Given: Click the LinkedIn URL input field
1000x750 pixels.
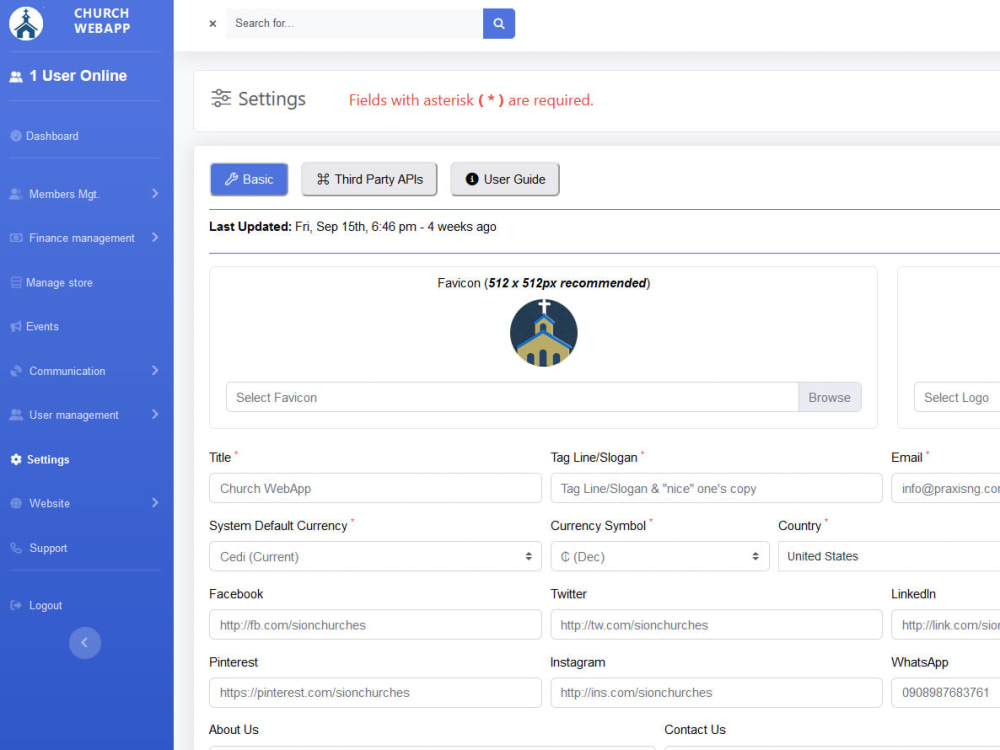Looking at the screenshot, I should 945,624.
